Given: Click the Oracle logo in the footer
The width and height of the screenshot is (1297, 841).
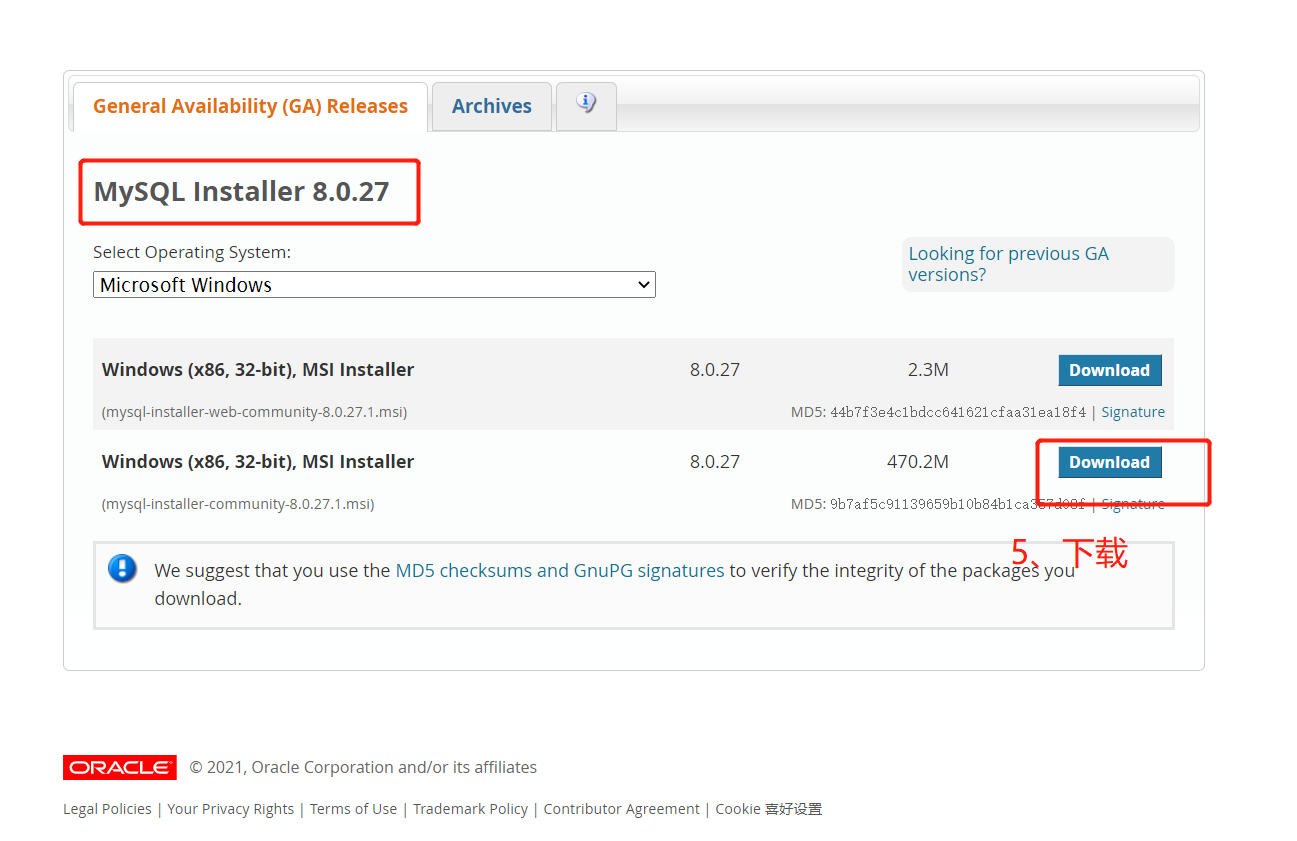Looking at the screenshot, I should click(119, 766).
